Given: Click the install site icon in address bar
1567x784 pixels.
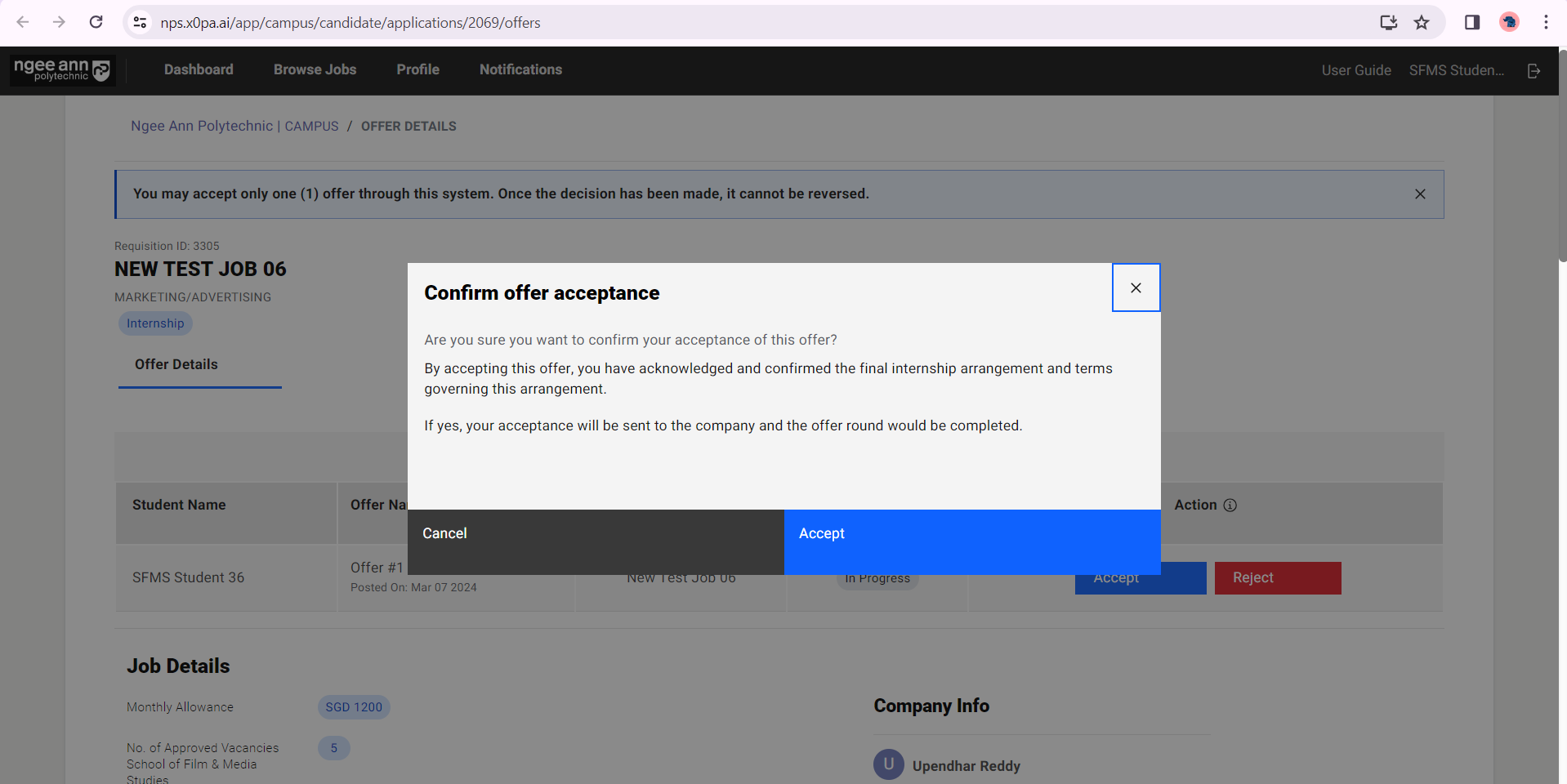Looking at the screenshot, I should (x=1388, y=23).
